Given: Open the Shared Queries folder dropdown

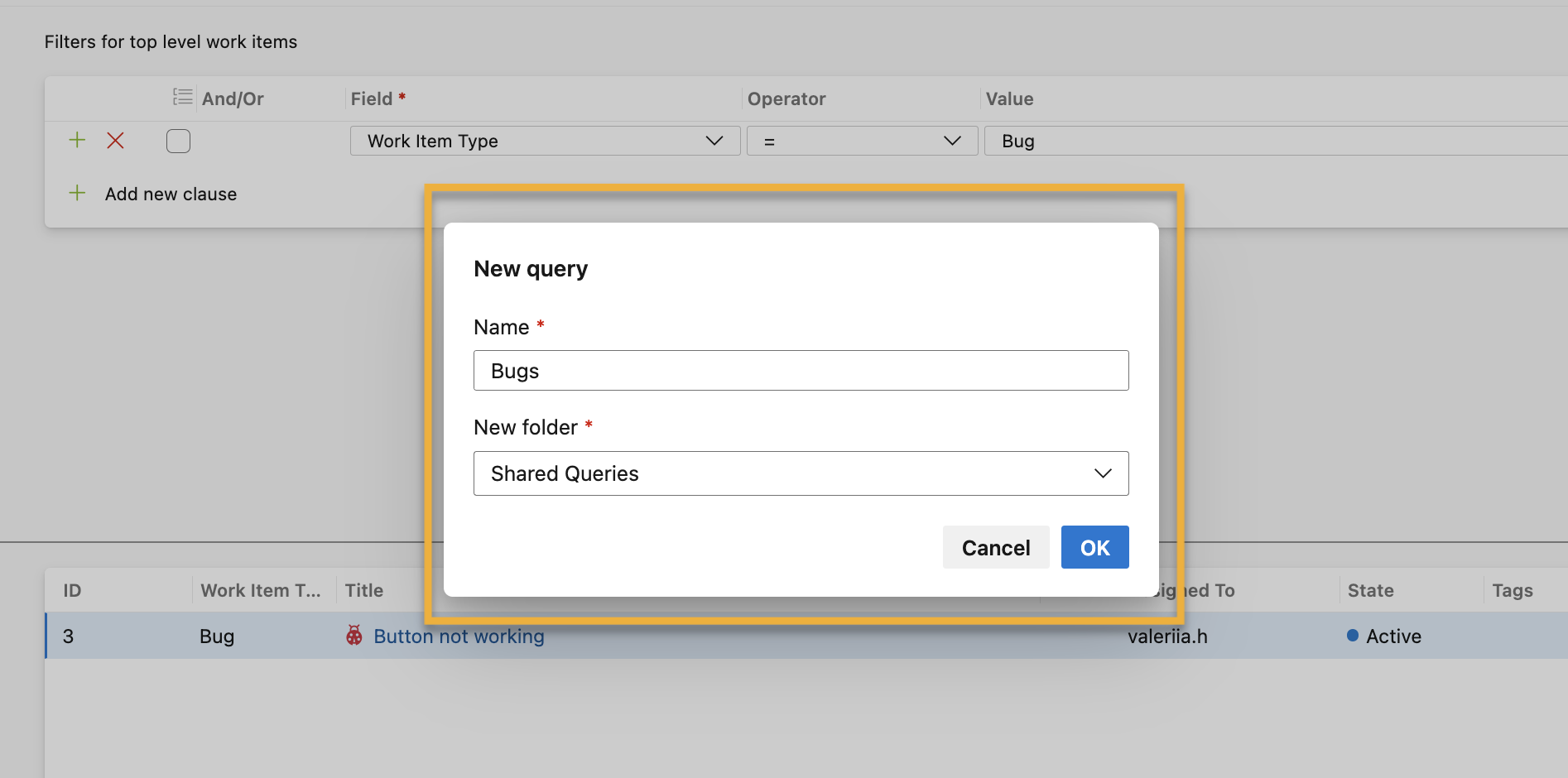Looking at the screenshot, I should (801, 473).
